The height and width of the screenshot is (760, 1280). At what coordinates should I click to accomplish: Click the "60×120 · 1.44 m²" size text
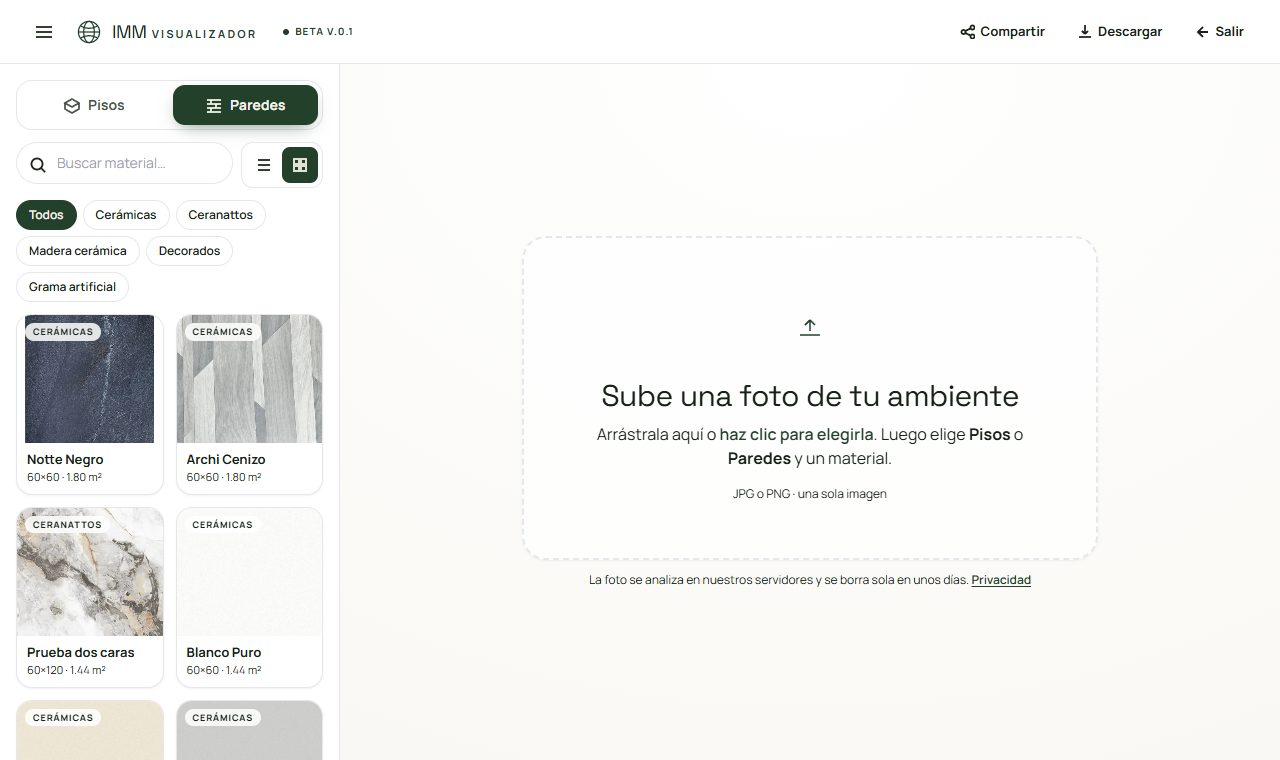[x=66, y=671]
